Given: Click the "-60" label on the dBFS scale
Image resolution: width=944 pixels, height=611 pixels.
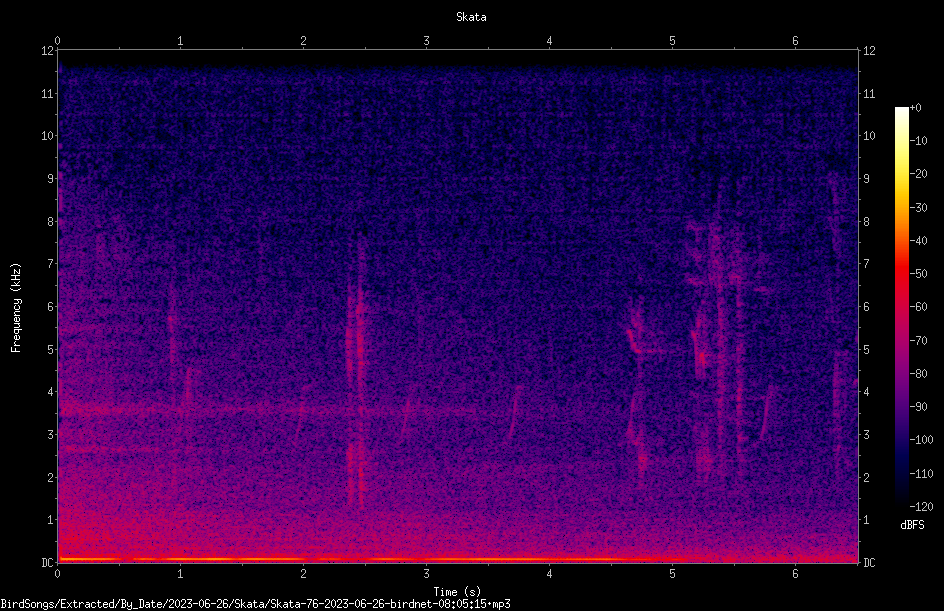Looking at the screenshot, I should click(x=918, y=307).
